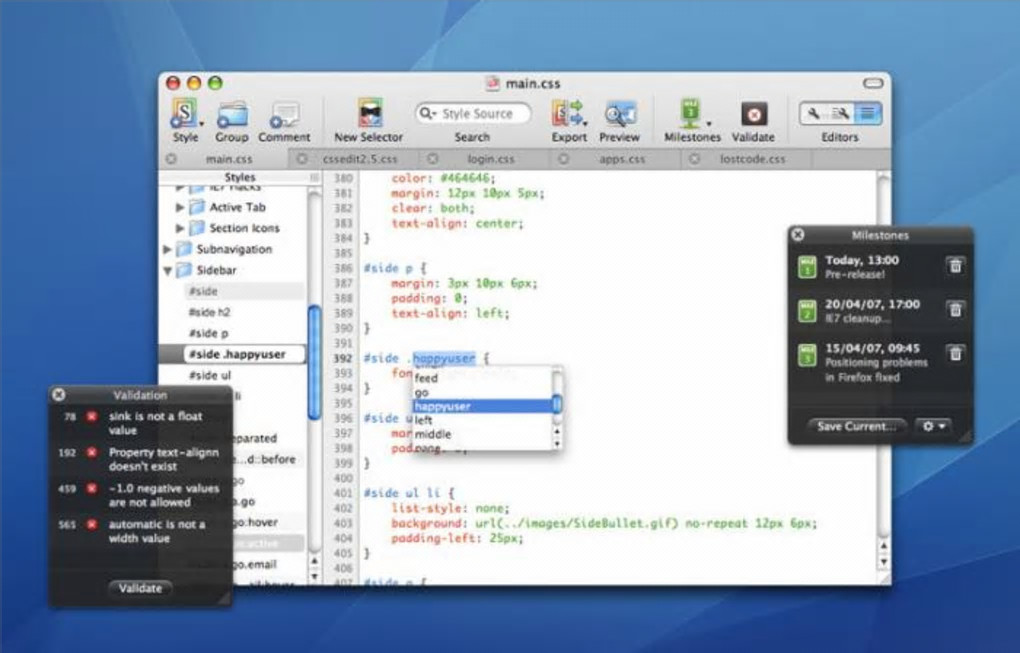
Task: Close the main.css tab
Action: coord(171,159)
